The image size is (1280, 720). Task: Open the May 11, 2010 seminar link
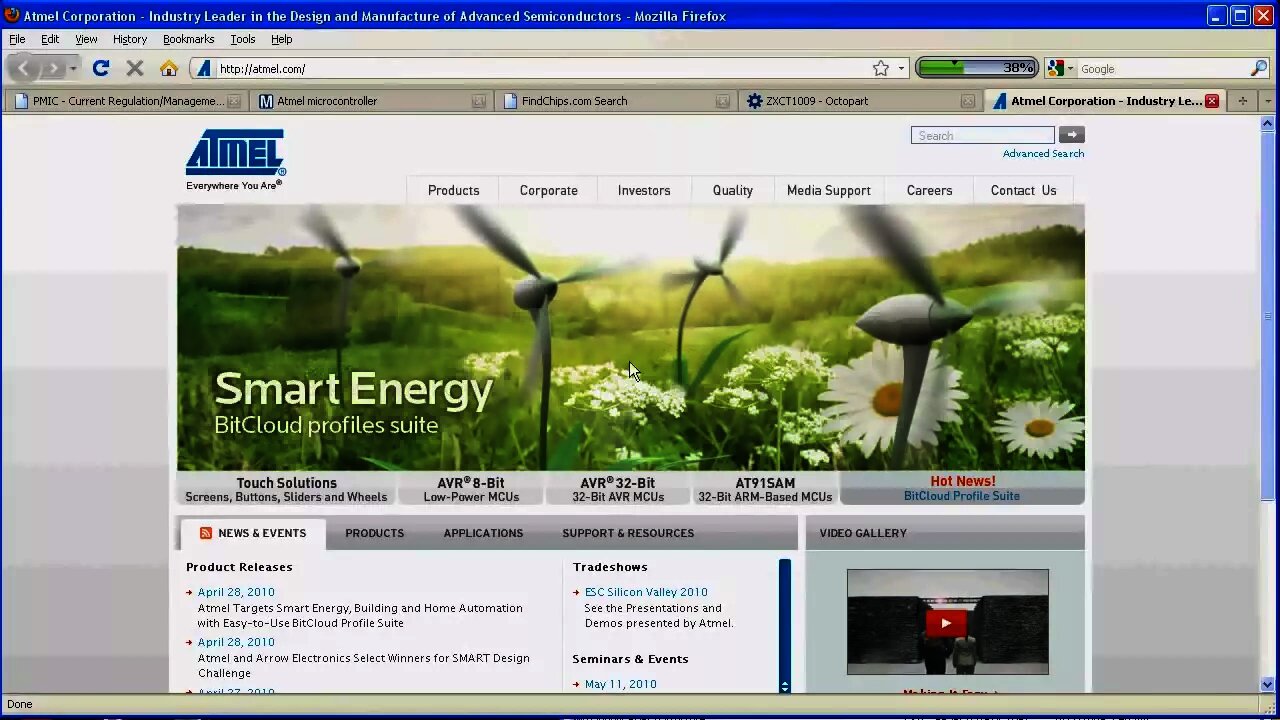click(621, 684)
